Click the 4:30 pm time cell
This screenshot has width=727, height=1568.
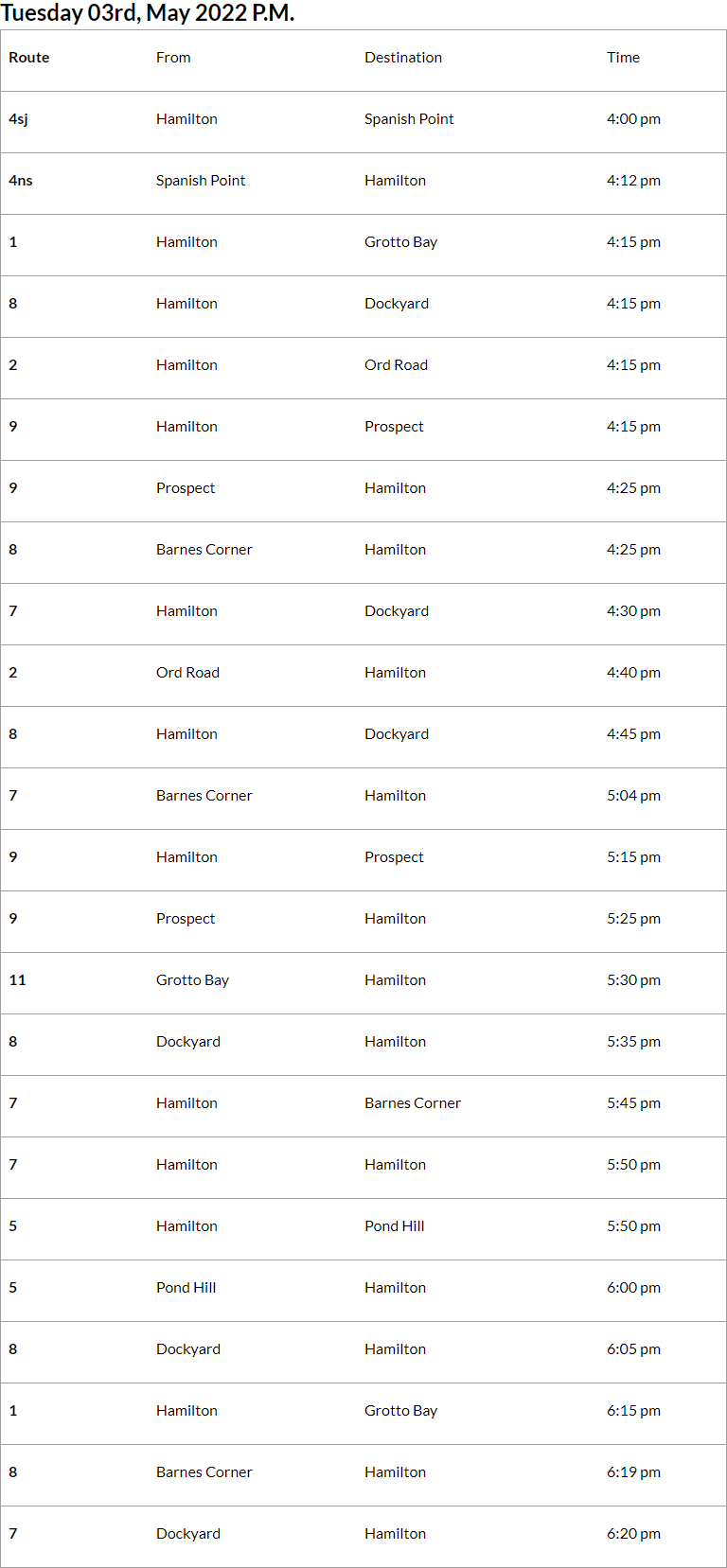[x=633, y=611]
